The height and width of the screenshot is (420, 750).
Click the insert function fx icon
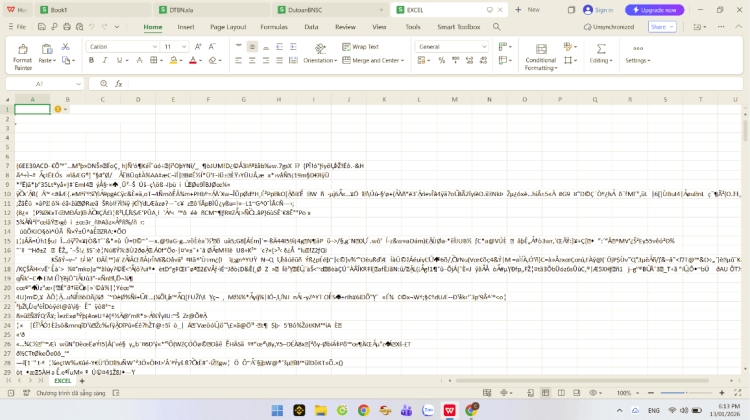pos(118,84)
